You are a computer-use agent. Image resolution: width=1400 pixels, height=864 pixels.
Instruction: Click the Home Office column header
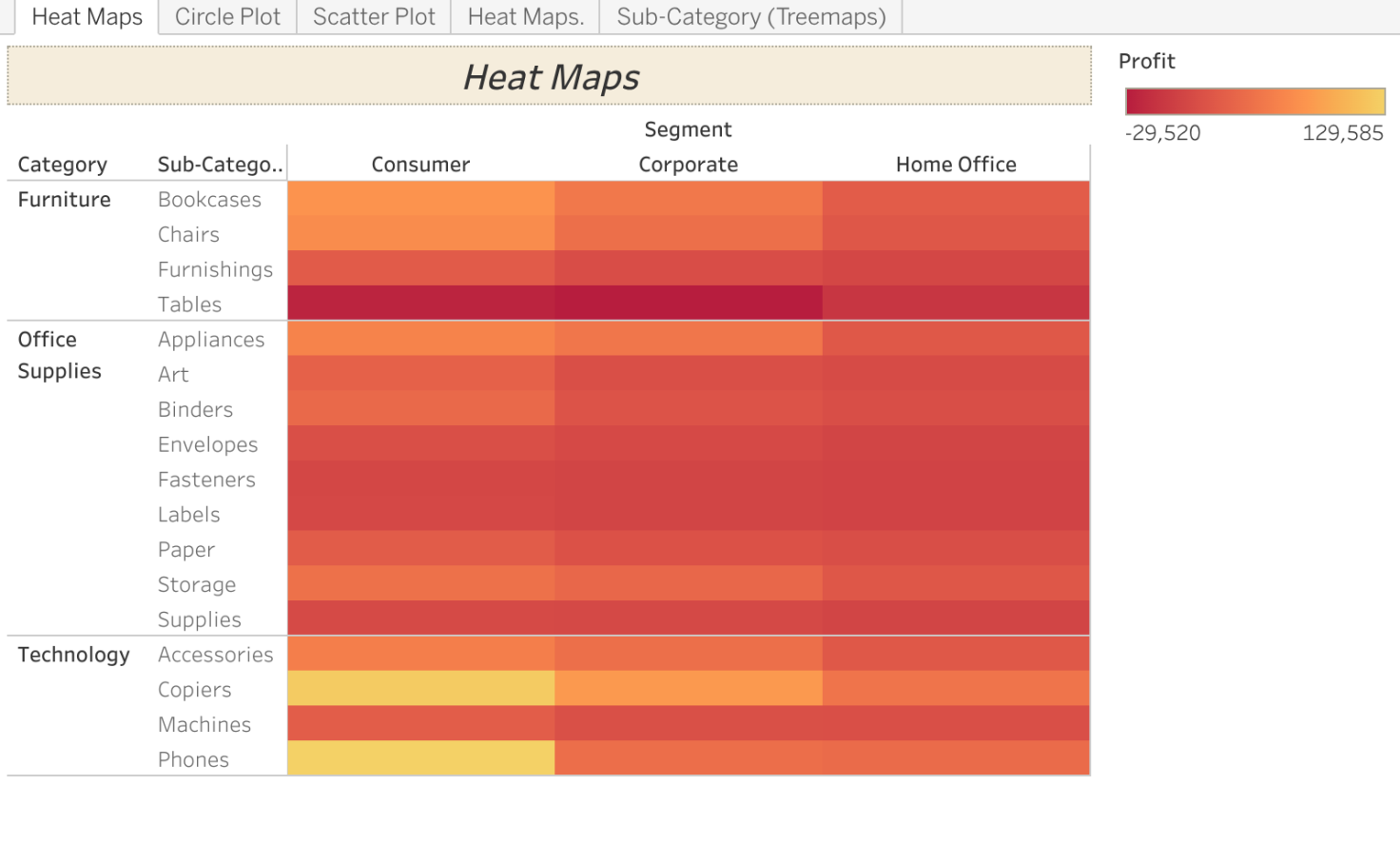tap(956, 164)
